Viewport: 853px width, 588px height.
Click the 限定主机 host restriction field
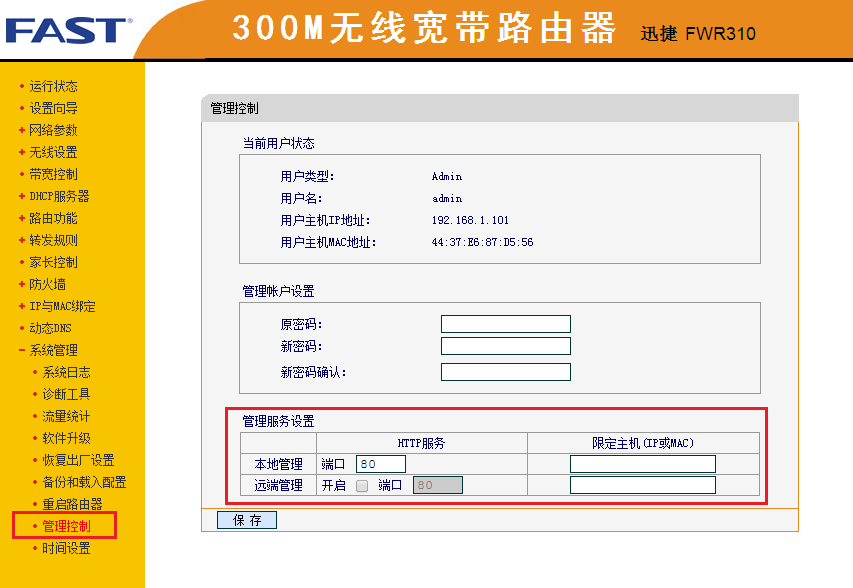pos(642,463)
